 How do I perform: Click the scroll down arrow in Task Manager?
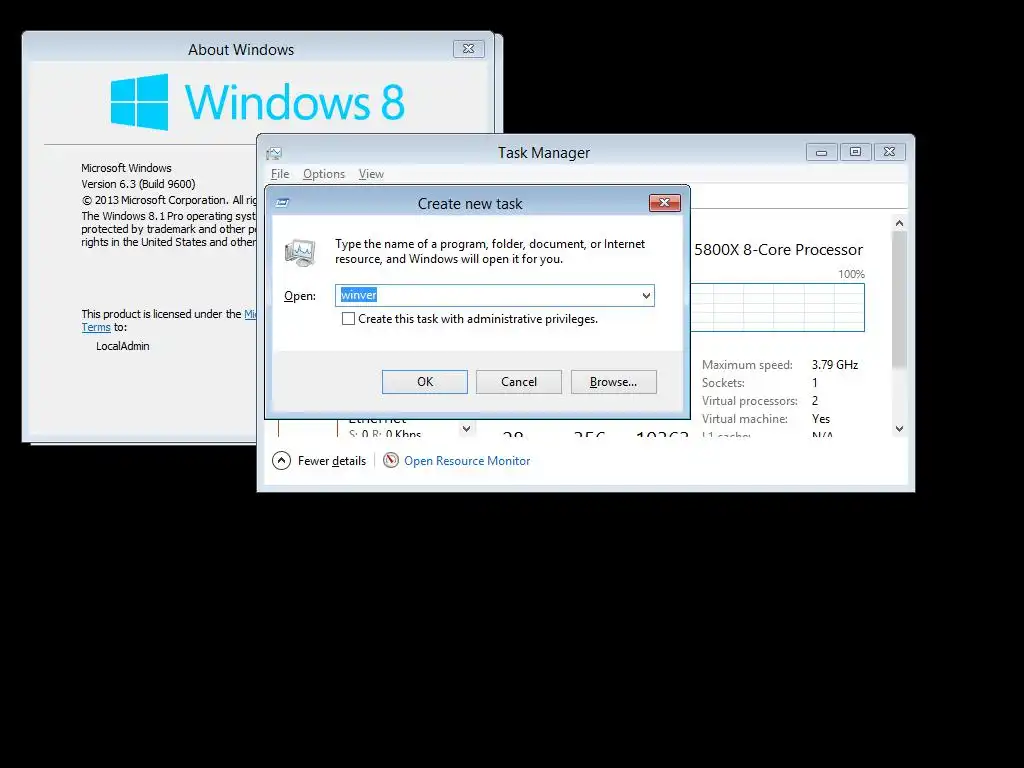[x=899, y=428]
